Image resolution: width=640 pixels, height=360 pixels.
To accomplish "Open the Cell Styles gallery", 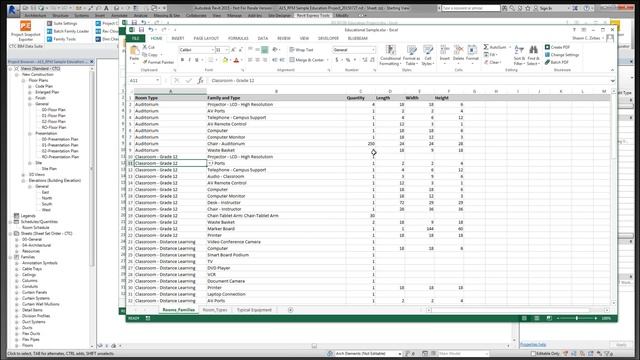I will 427,55.
